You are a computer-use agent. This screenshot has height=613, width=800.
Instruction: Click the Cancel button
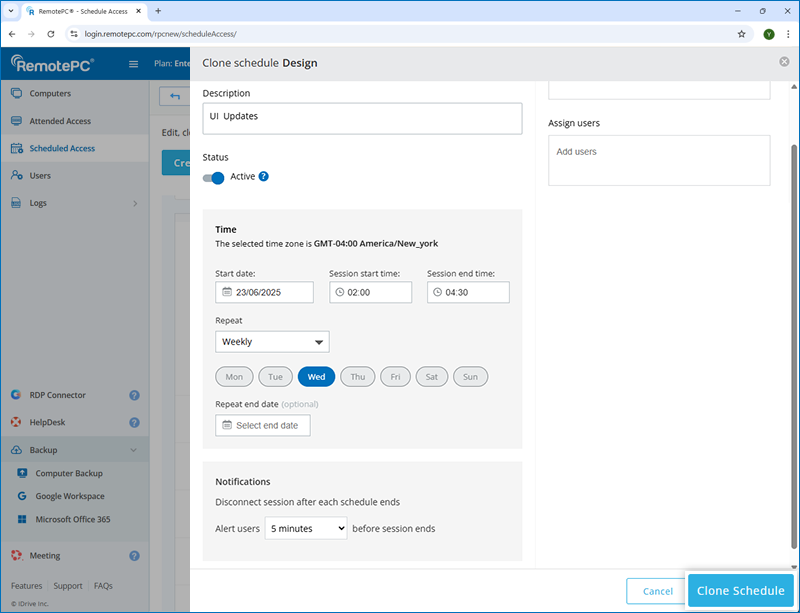click(657, 591)
